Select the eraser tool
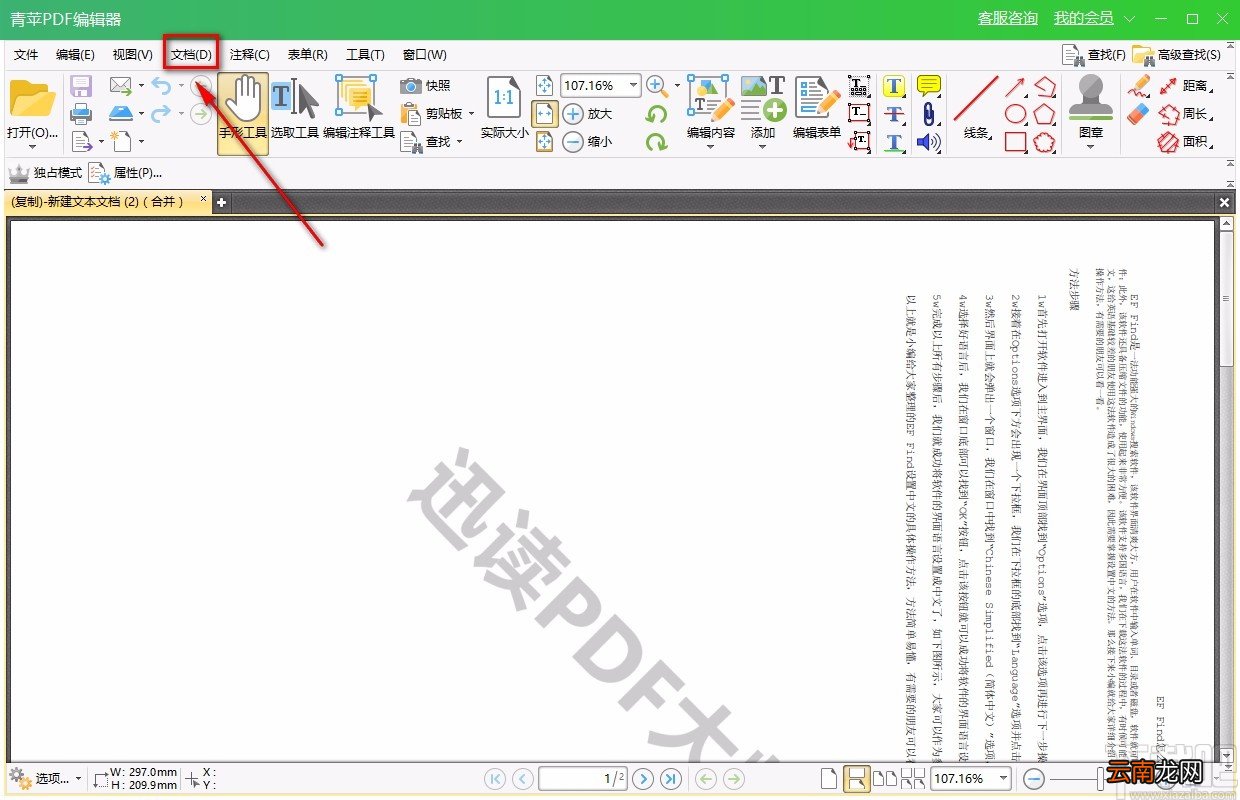This screenshot has height=800, width=1240. [1139, 114]
